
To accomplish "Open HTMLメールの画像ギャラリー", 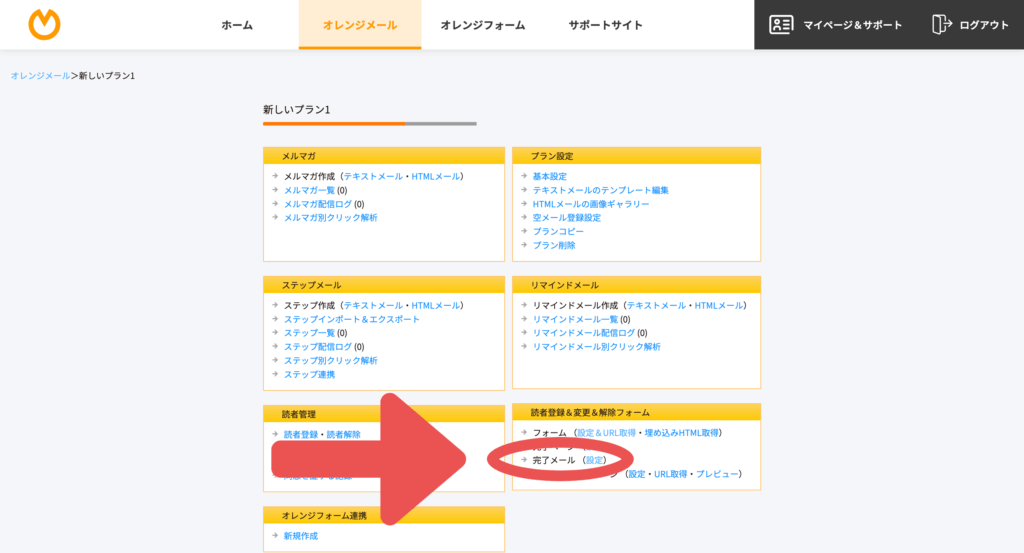I will [x=590, y=204].
